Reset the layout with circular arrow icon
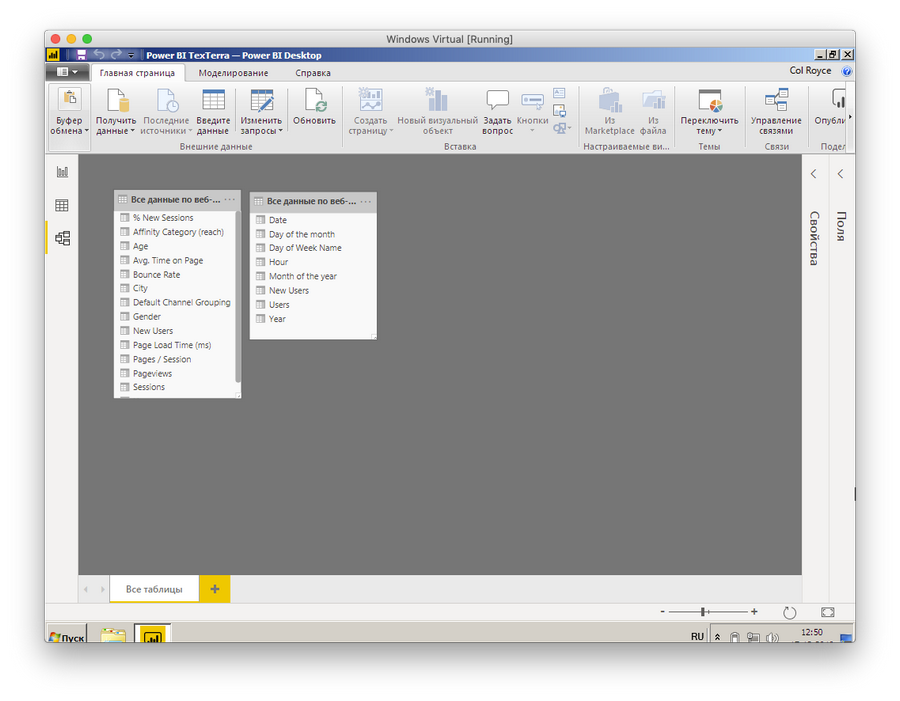 (789, 612)
